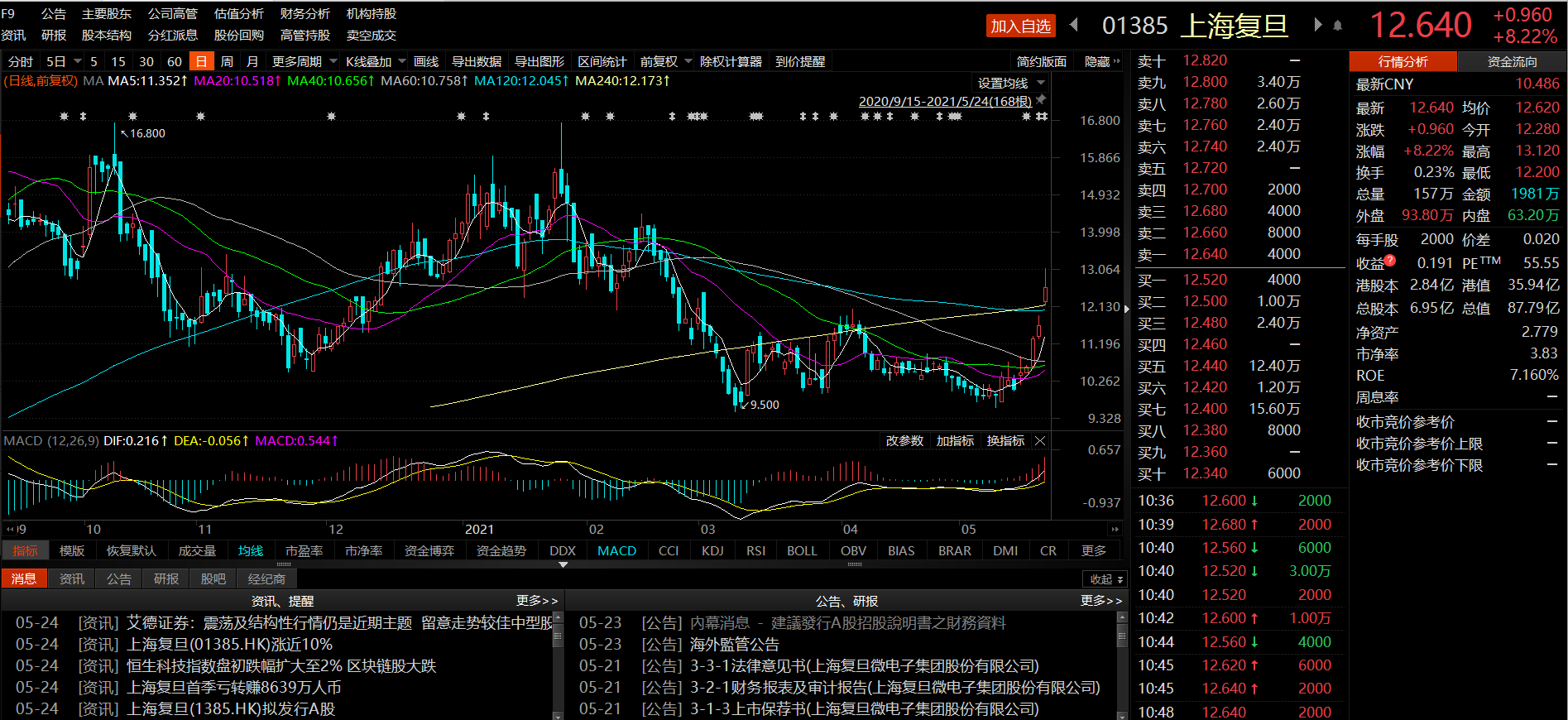Toggle the MACD indicator button
Viewport: 1568px width, 720px height.
(x=616, y=551)
